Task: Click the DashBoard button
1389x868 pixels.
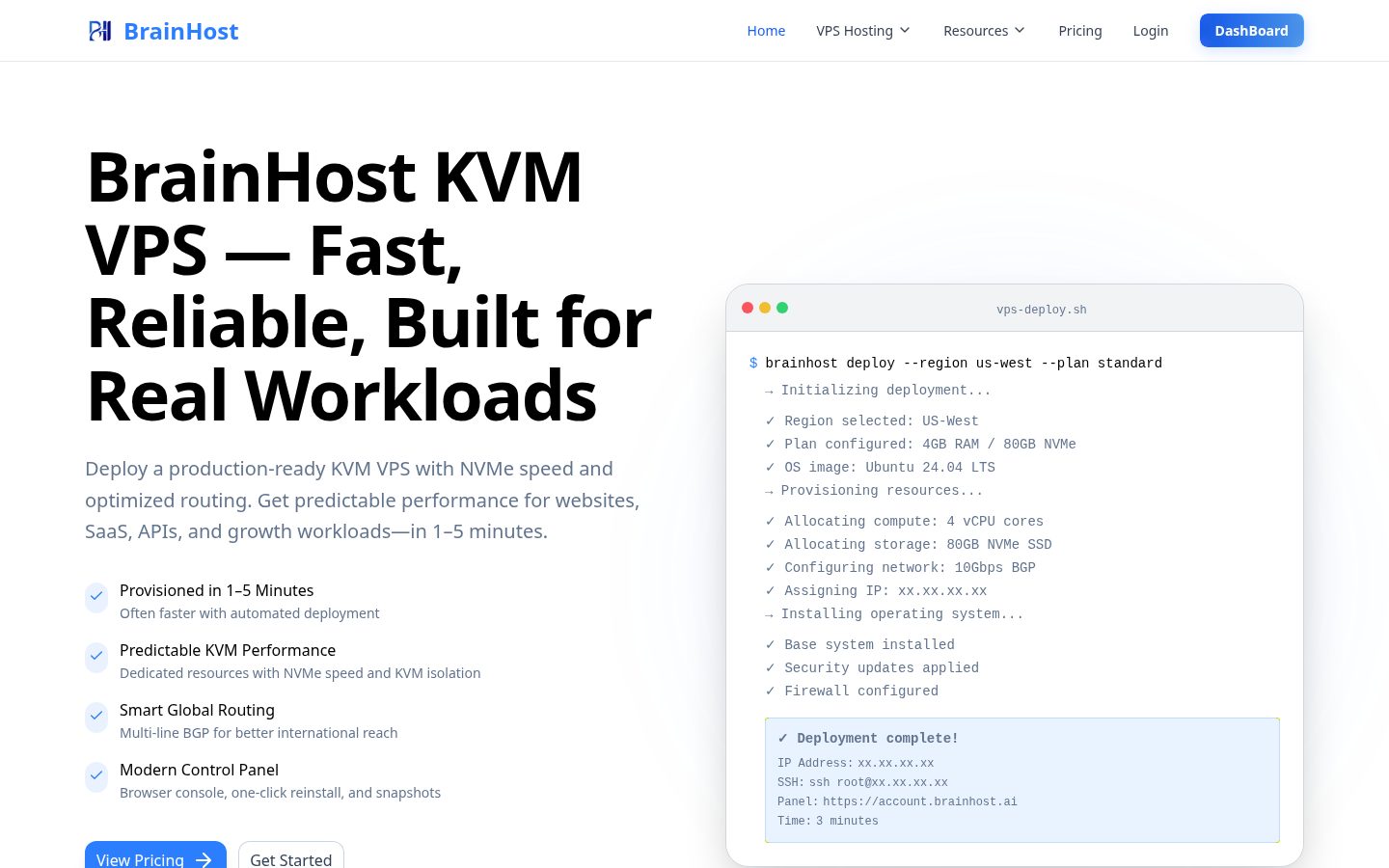Action: 1251,31
